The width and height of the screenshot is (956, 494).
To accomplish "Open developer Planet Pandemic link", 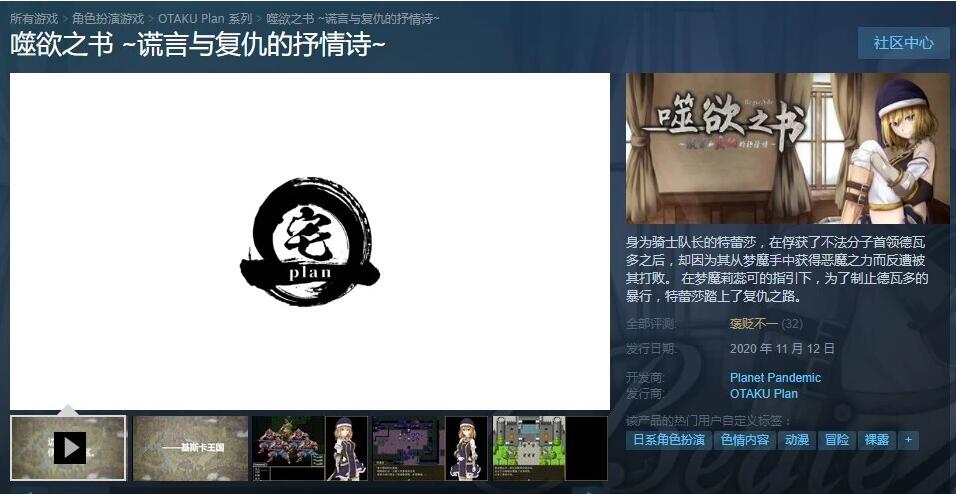I will point(775,378).
